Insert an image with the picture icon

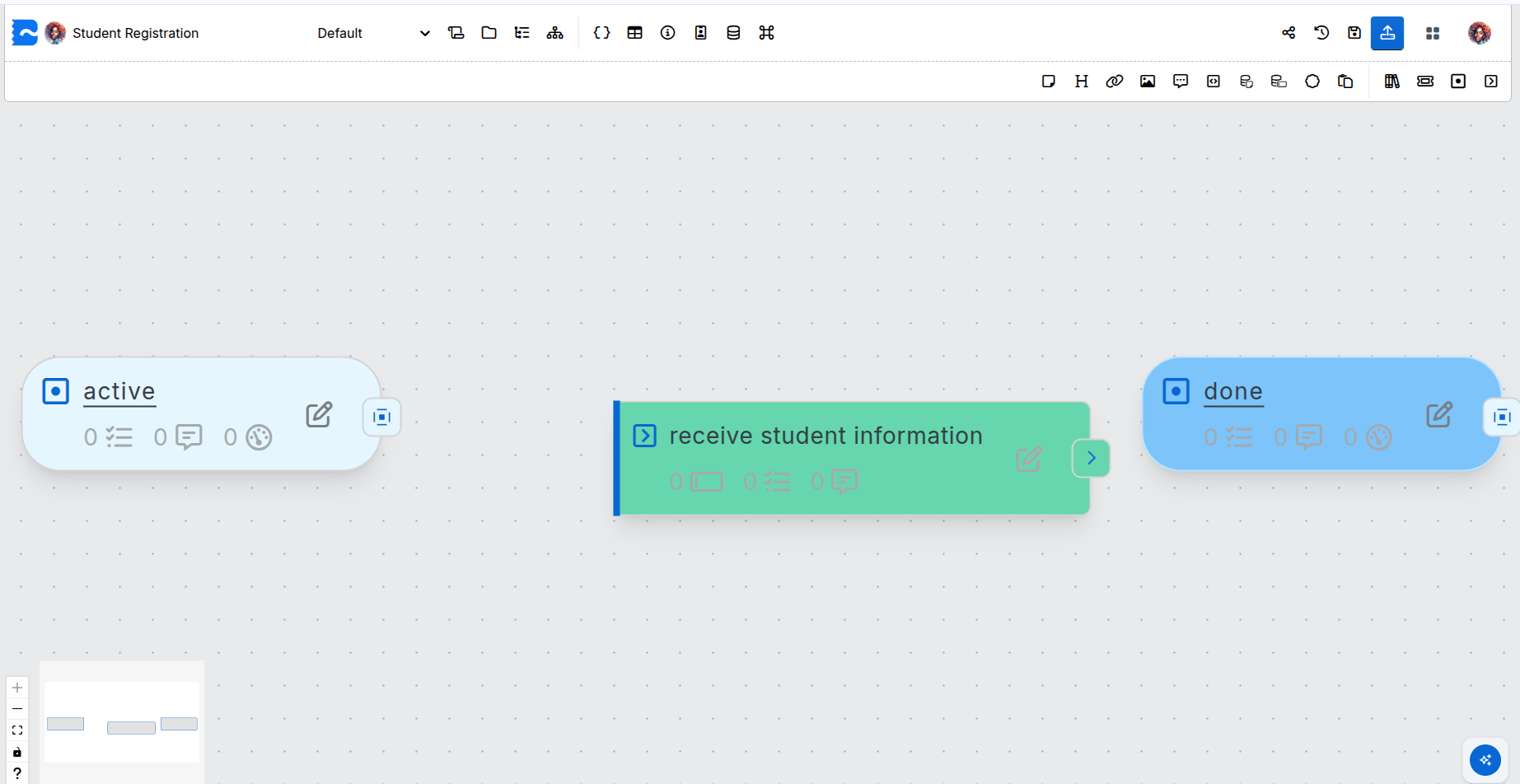point(1148,81)
